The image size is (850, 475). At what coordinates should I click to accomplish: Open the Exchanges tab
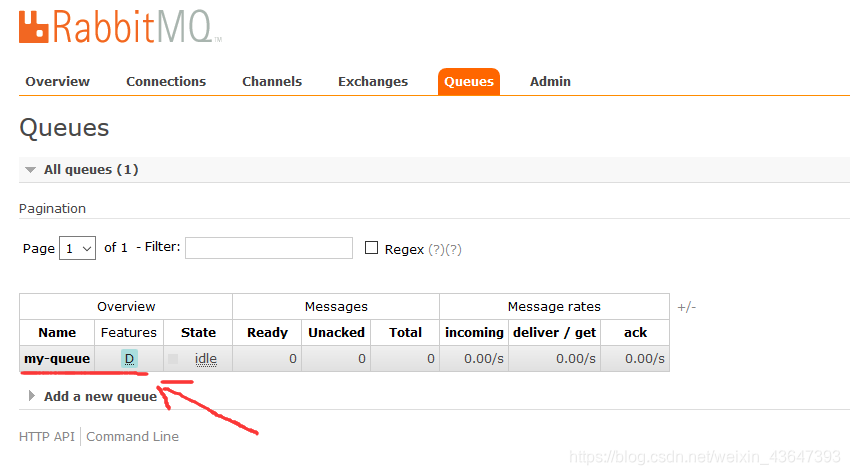click(373, 82)
